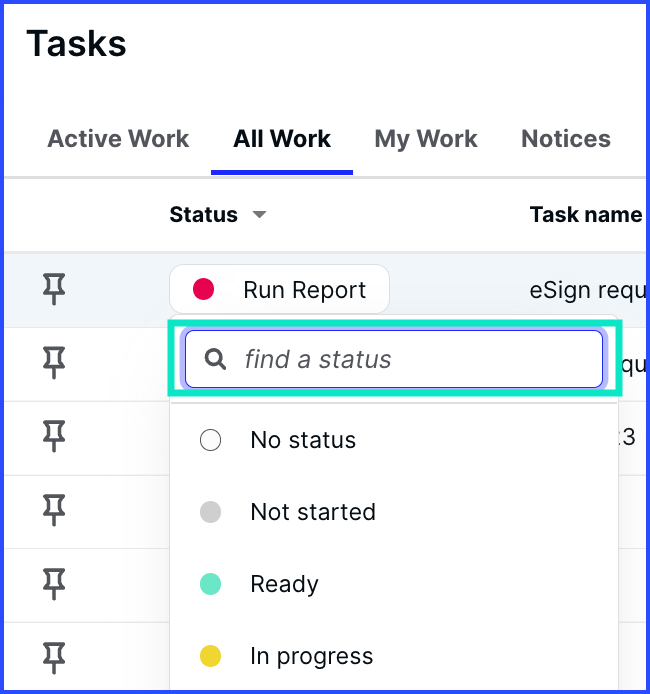650x694 pixels.
Task: Click the Task name column header
Action: pos(586,215)
